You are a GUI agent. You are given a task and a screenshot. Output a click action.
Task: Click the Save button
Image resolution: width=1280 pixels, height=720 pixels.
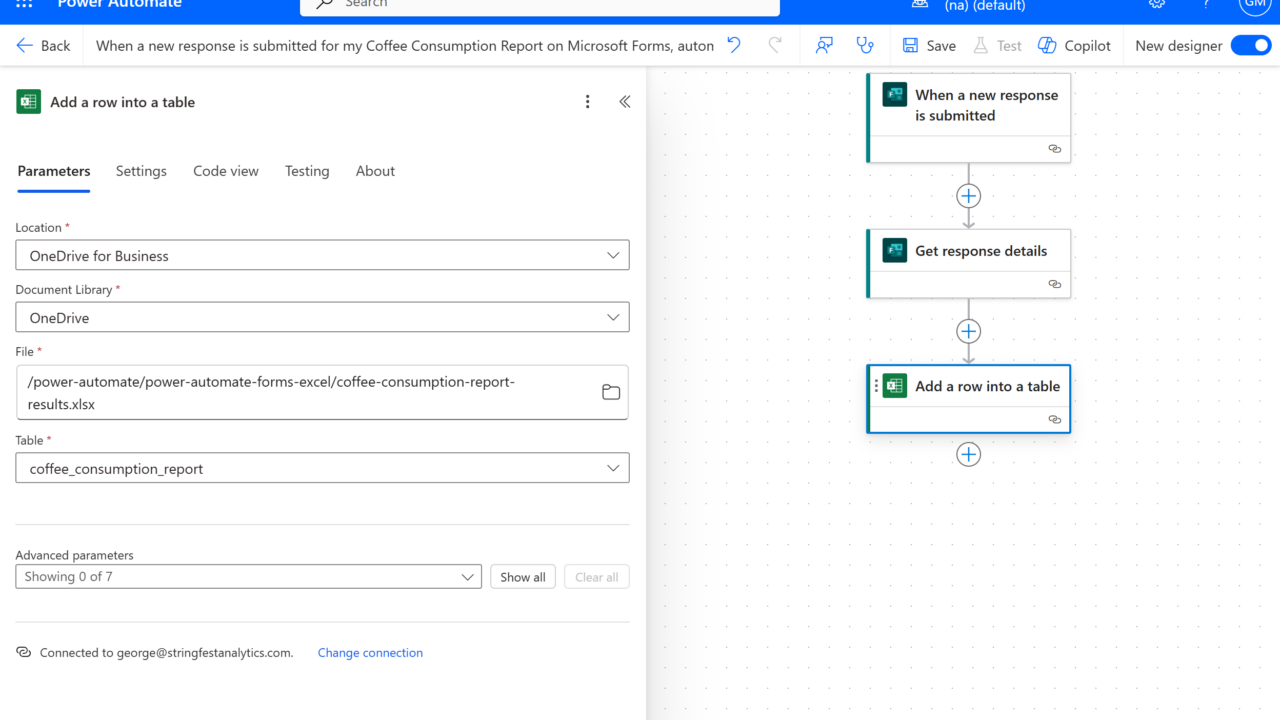[x=929, y=45]
